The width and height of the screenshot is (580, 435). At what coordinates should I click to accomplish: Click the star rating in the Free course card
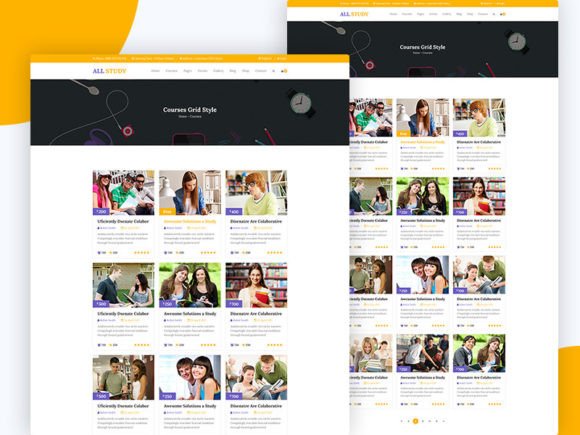coord(208,253)
